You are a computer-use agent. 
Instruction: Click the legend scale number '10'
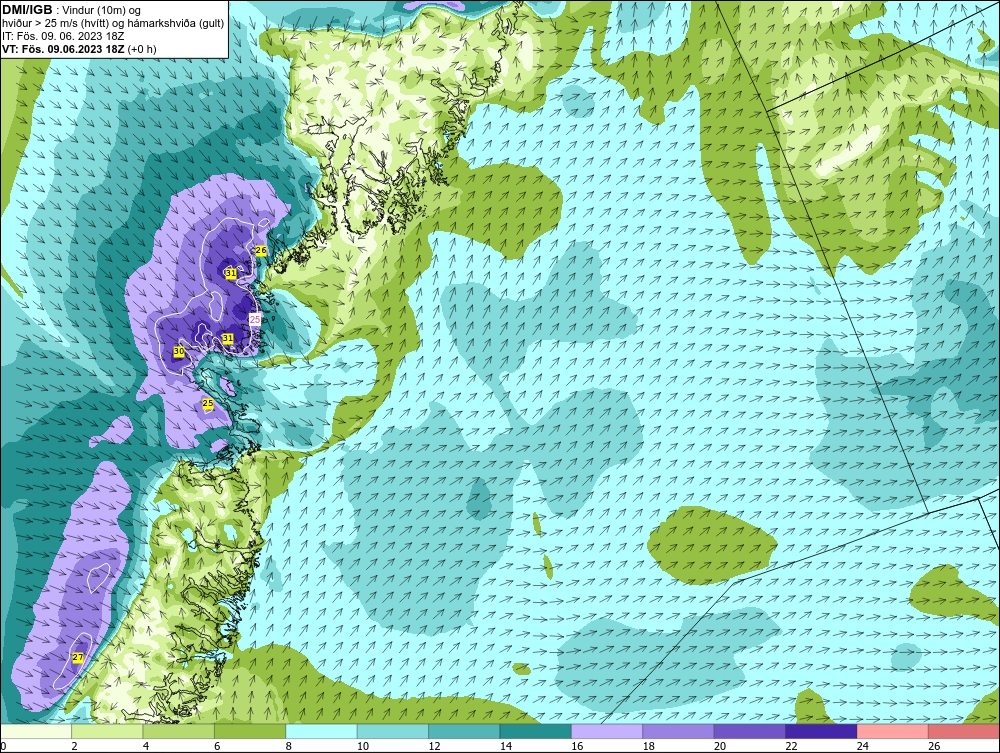(363, 746)
